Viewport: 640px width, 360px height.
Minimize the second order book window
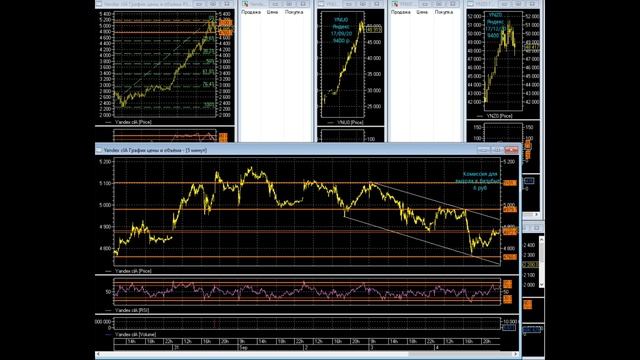(425, 3)
